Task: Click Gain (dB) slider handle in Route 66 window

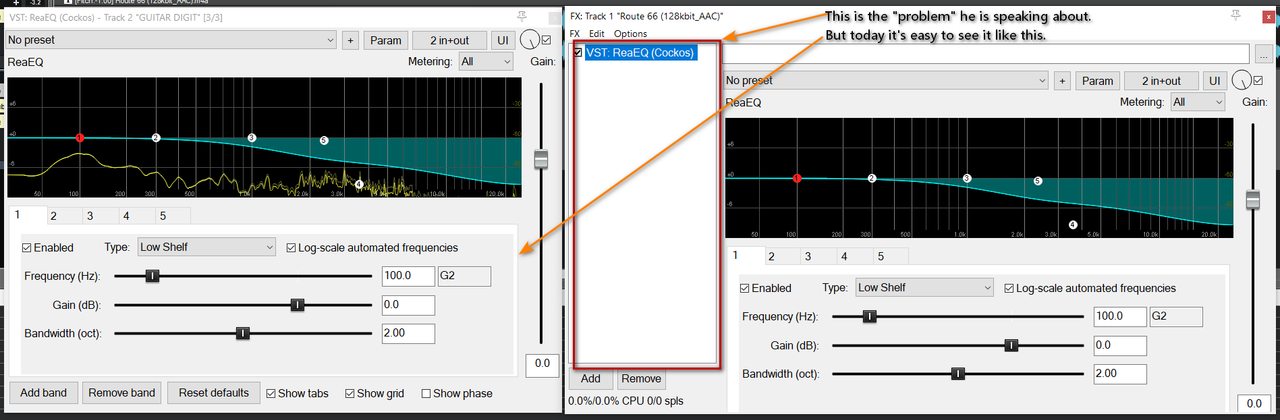Action: tap(1011, 345)
